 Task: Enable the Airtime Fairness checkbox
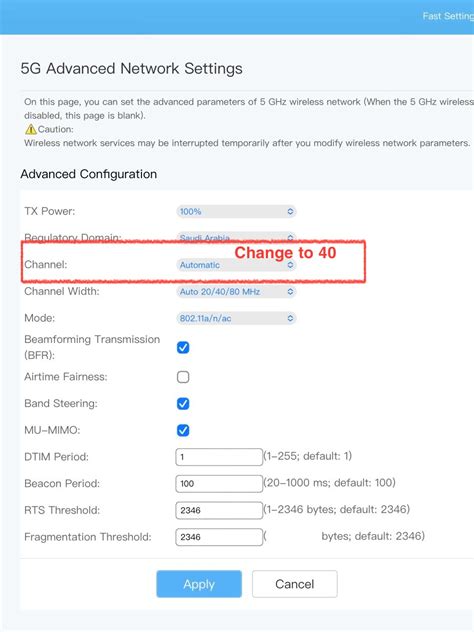183,377
